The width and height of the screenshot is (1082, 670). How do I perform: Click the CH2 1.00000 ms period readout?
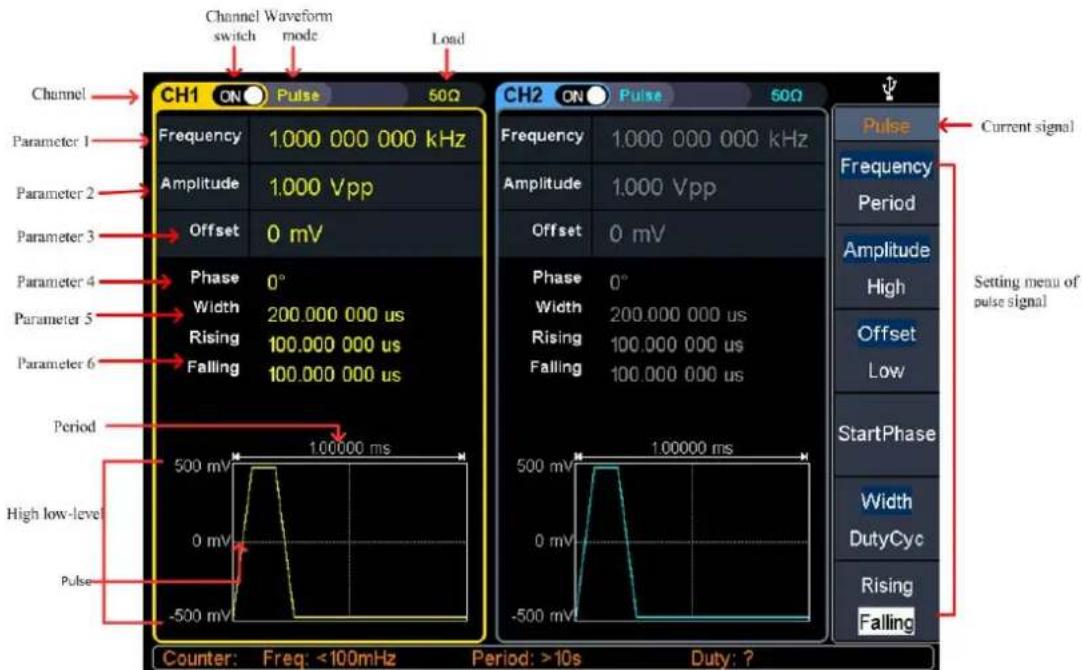point(691,448)
